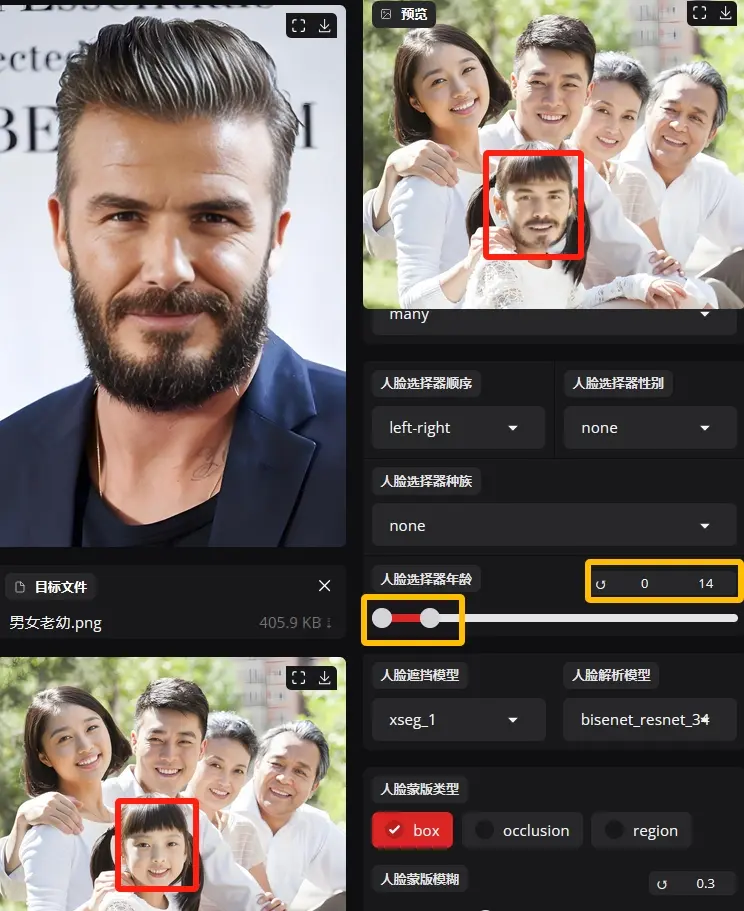Viewport: 744px width, 911px height.
Task: Click the 男女老幼.png file name link
Action: tap(56, 622)
